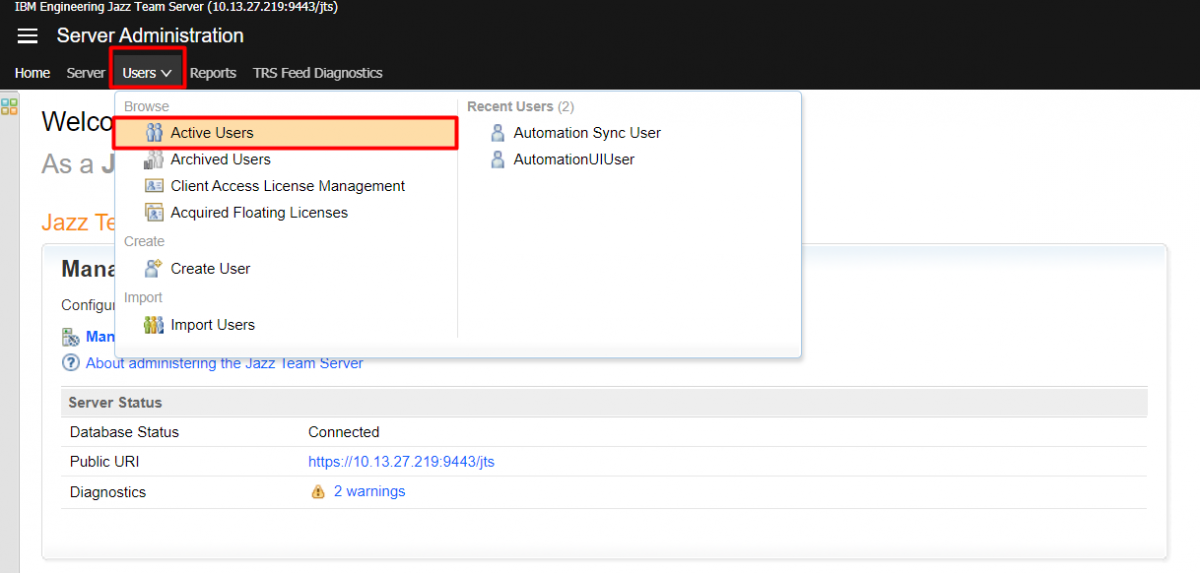Viewport: 1200px width, 573px height.
Task: Click the Active Users people icon
Action: 154,133
